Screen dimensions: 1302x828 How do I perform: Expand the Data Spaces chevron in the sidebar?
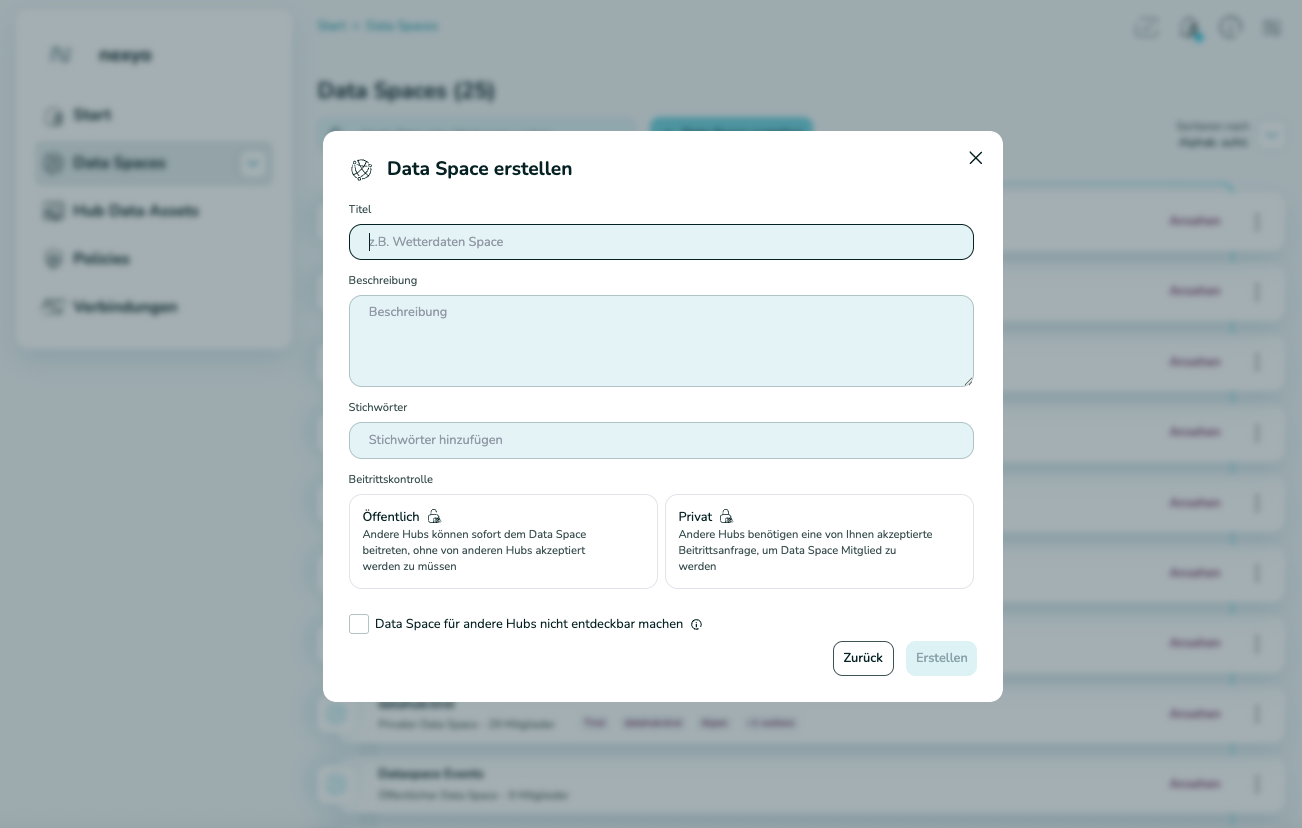tap(253, 163)
